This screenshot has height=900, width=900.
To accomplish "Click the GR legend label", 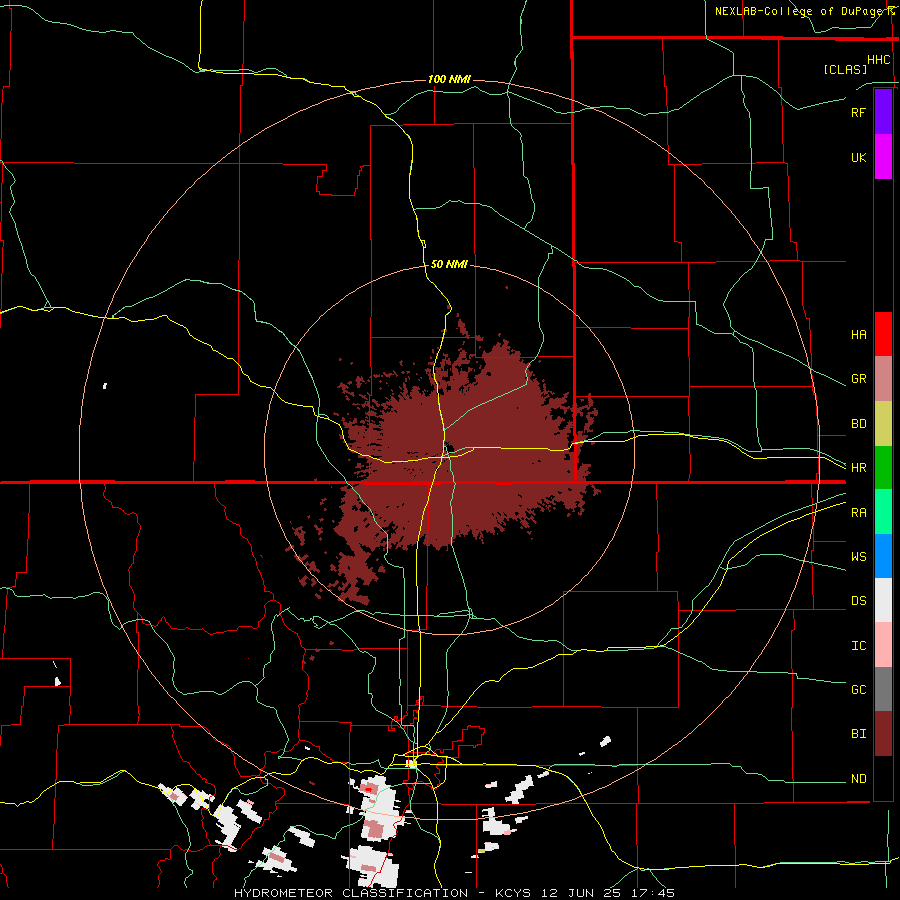I will [858, 379].
